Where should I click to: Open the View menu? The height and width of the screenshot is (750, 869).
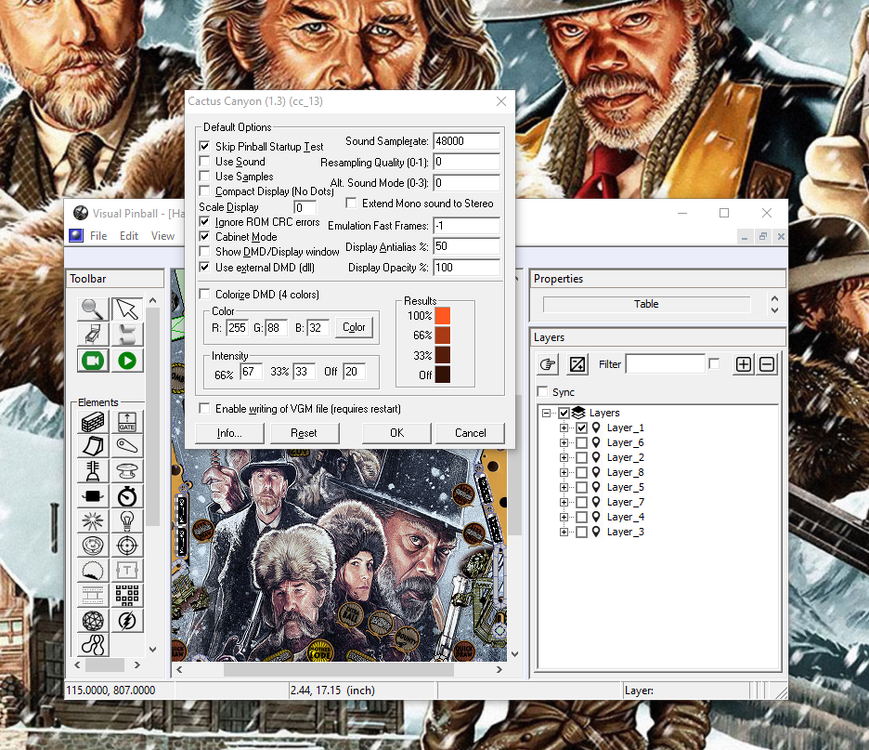(163, 236)
